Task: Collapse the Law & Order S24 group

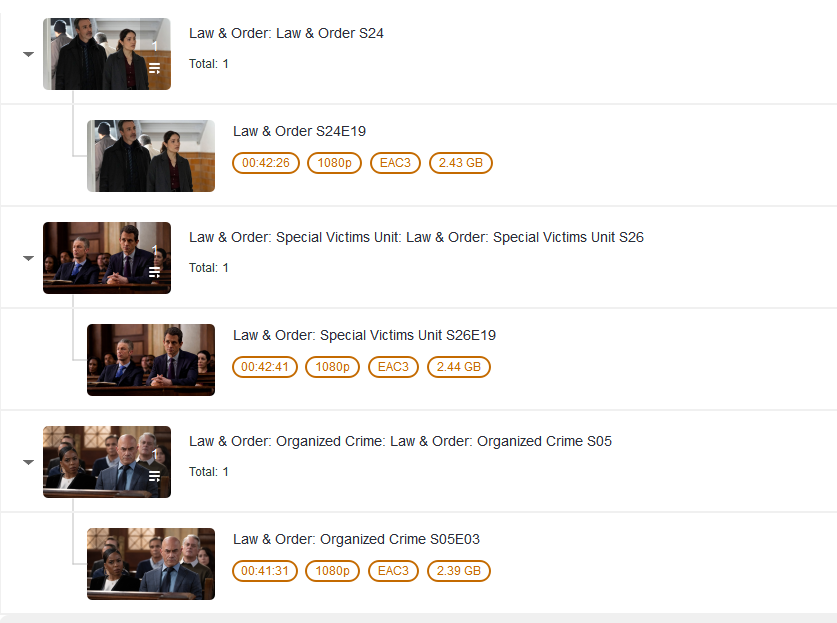Action: coord(28,55)
